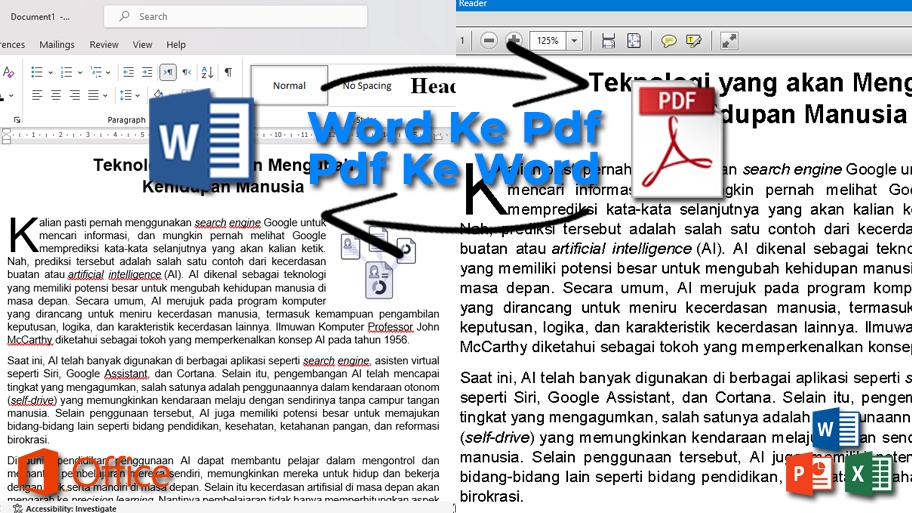The width and height of the screenshot is (912, 513).
Task: Click the Word Search box
Action: click(x=236, y=16)
